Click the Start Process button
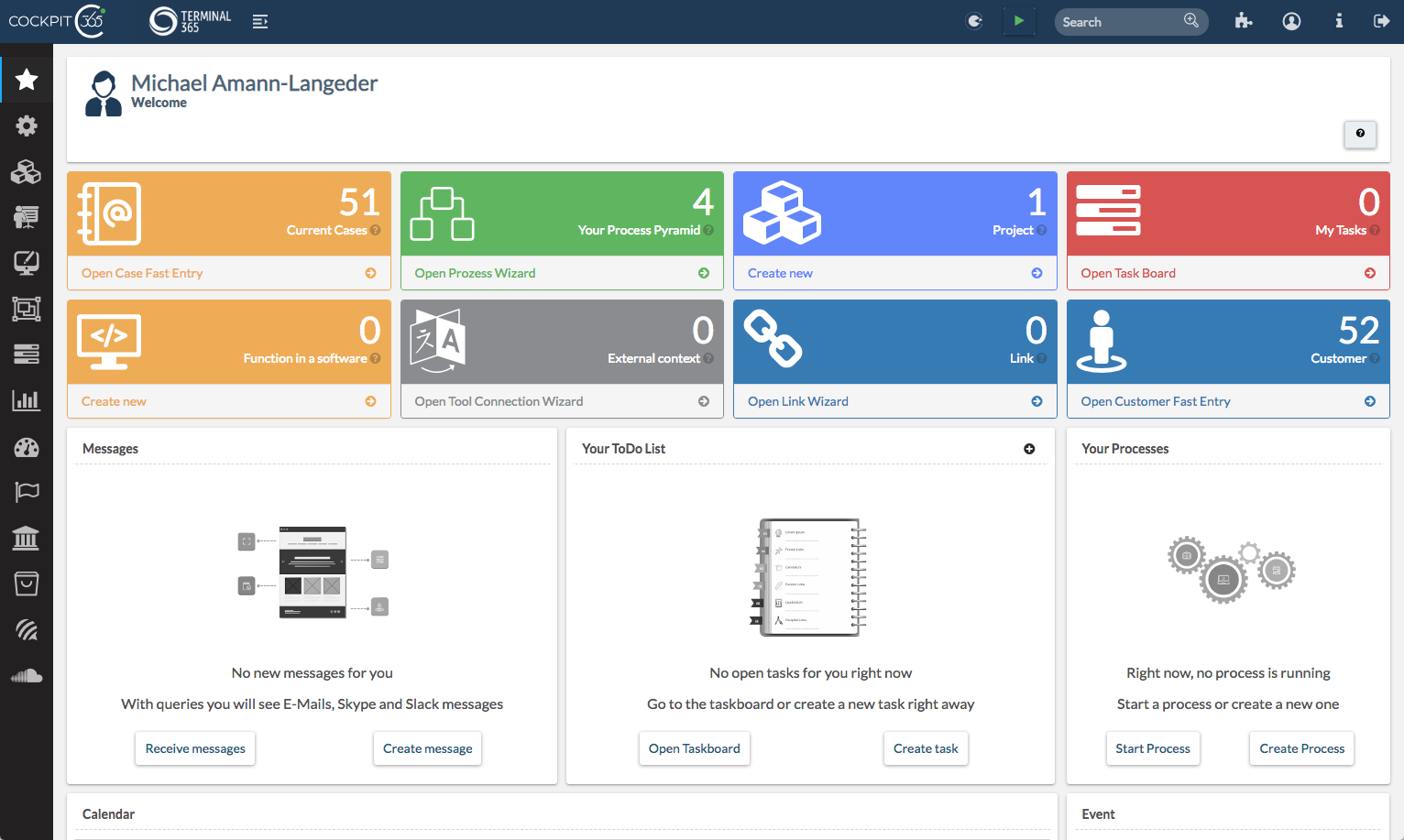The height and width of the screenshot is (840, 1404). pyautogui.click(x=1152, y=748)
